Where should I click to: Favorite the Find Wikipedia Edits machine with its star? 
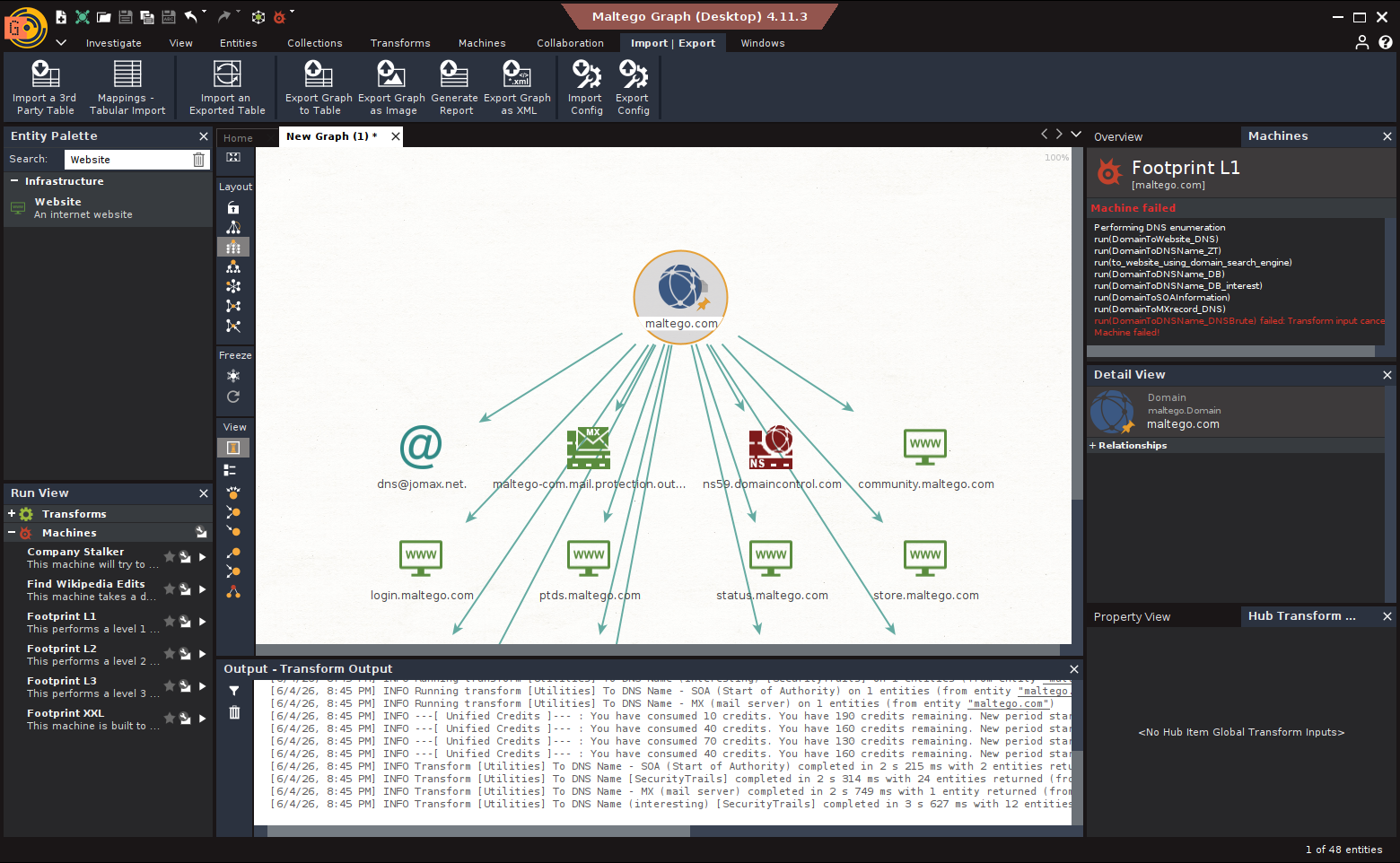click(169, 588)
